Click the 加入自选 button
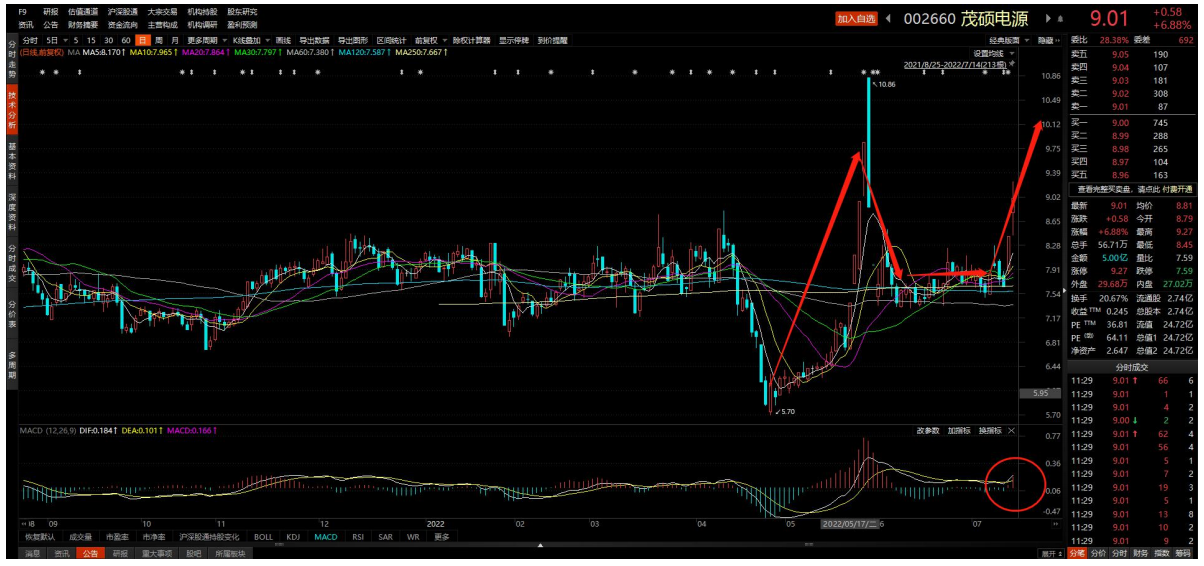 [857, 18]
